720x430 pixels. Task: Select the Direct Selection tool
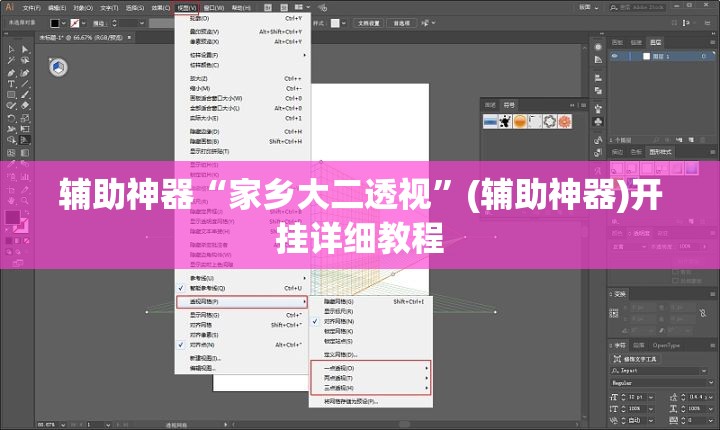pyautogui.click(x=25, y=49)
